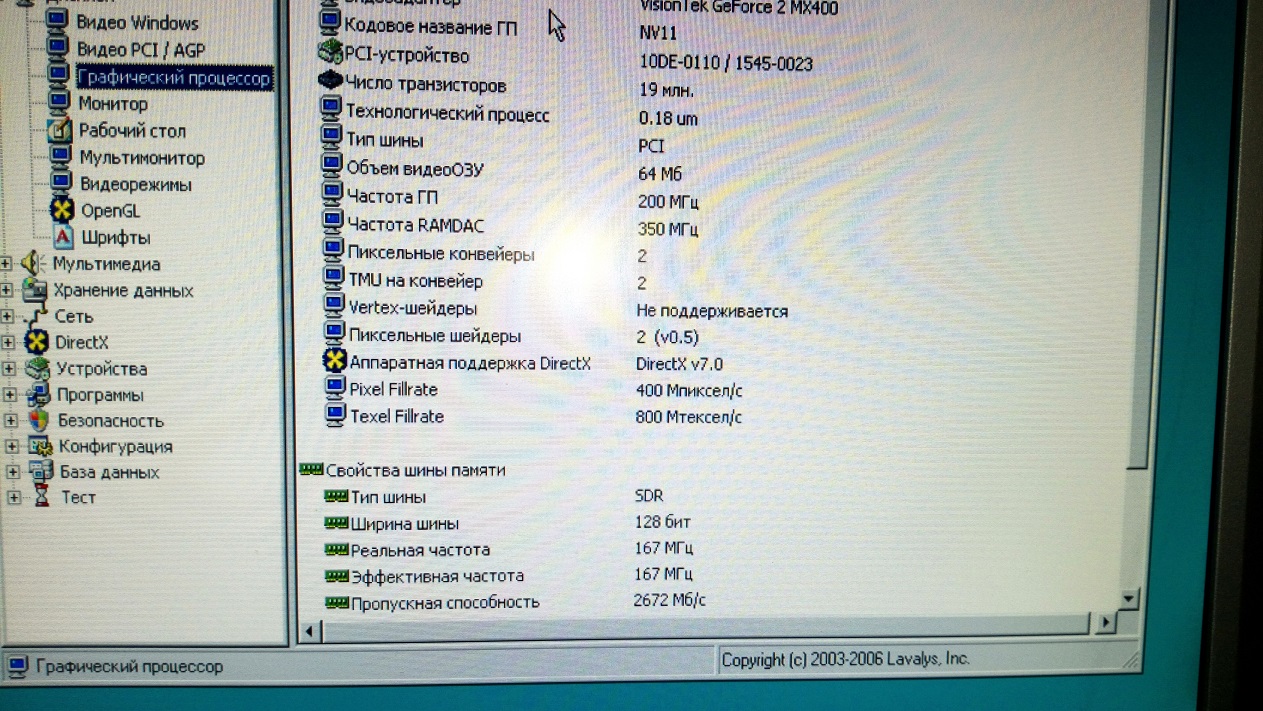Expand the Хранение данных tree node

point(7,290)
